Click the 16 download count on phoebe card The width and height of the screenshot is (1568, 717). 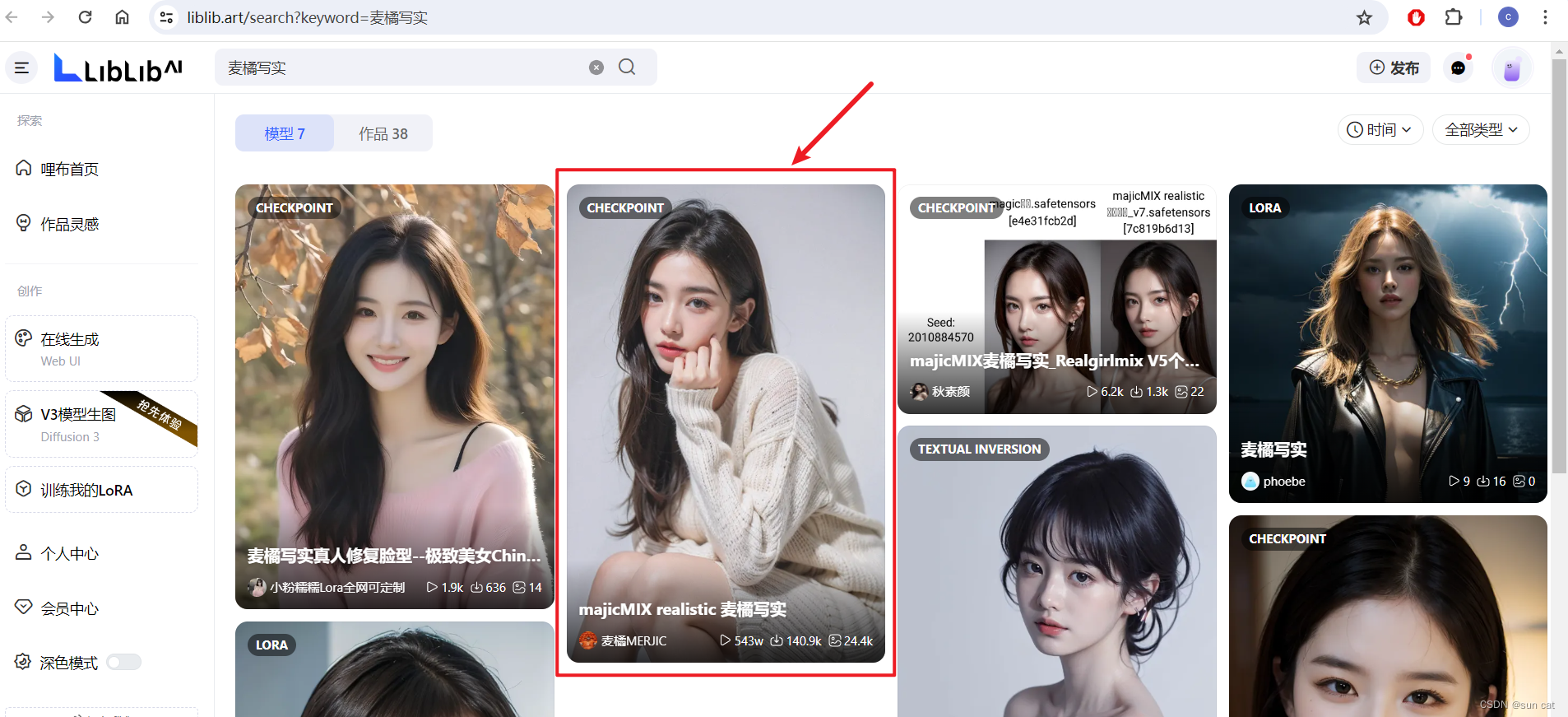(x=1491, y=481)
